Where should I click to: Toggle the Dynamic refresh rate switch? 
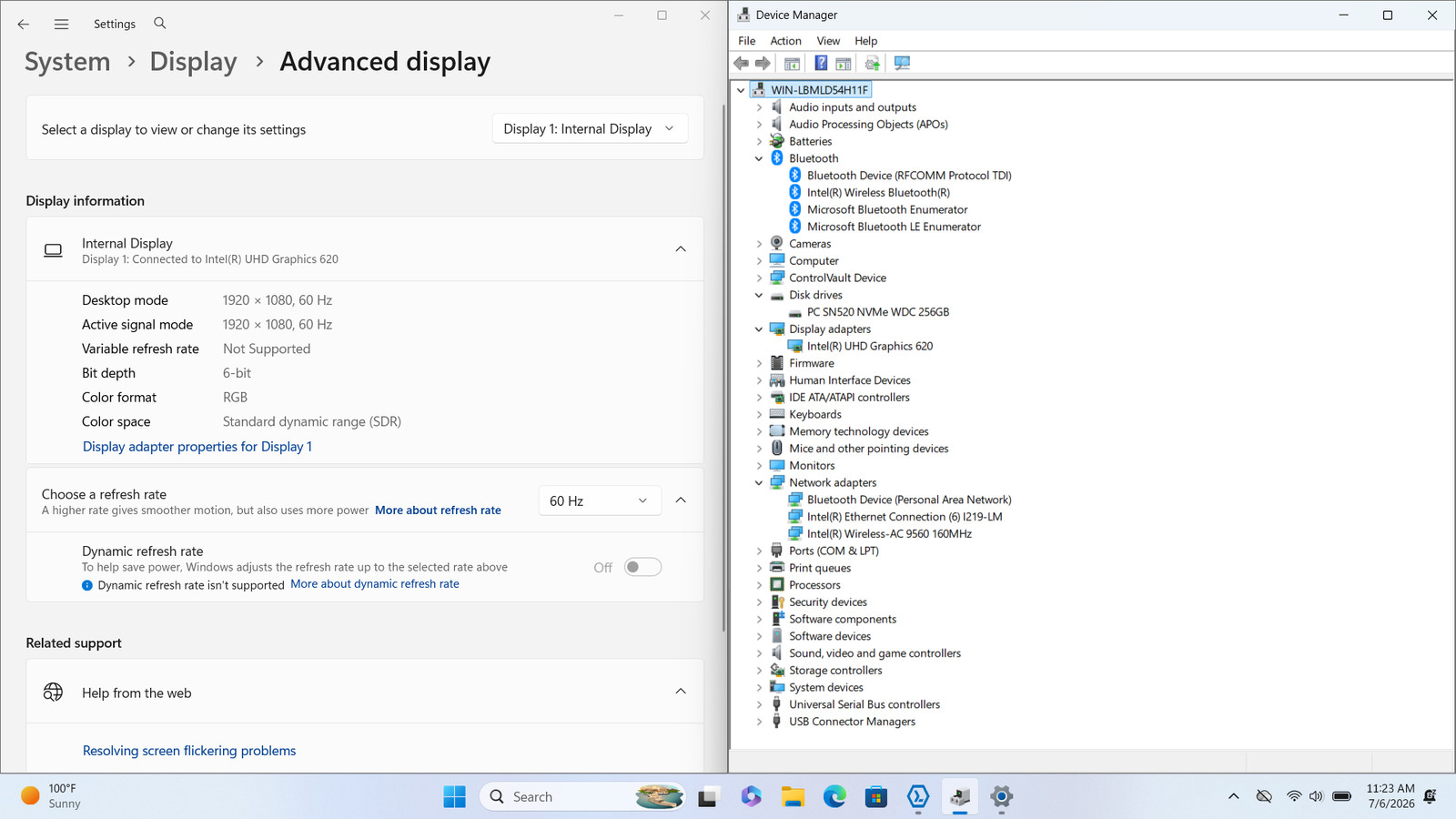(642, 567)
